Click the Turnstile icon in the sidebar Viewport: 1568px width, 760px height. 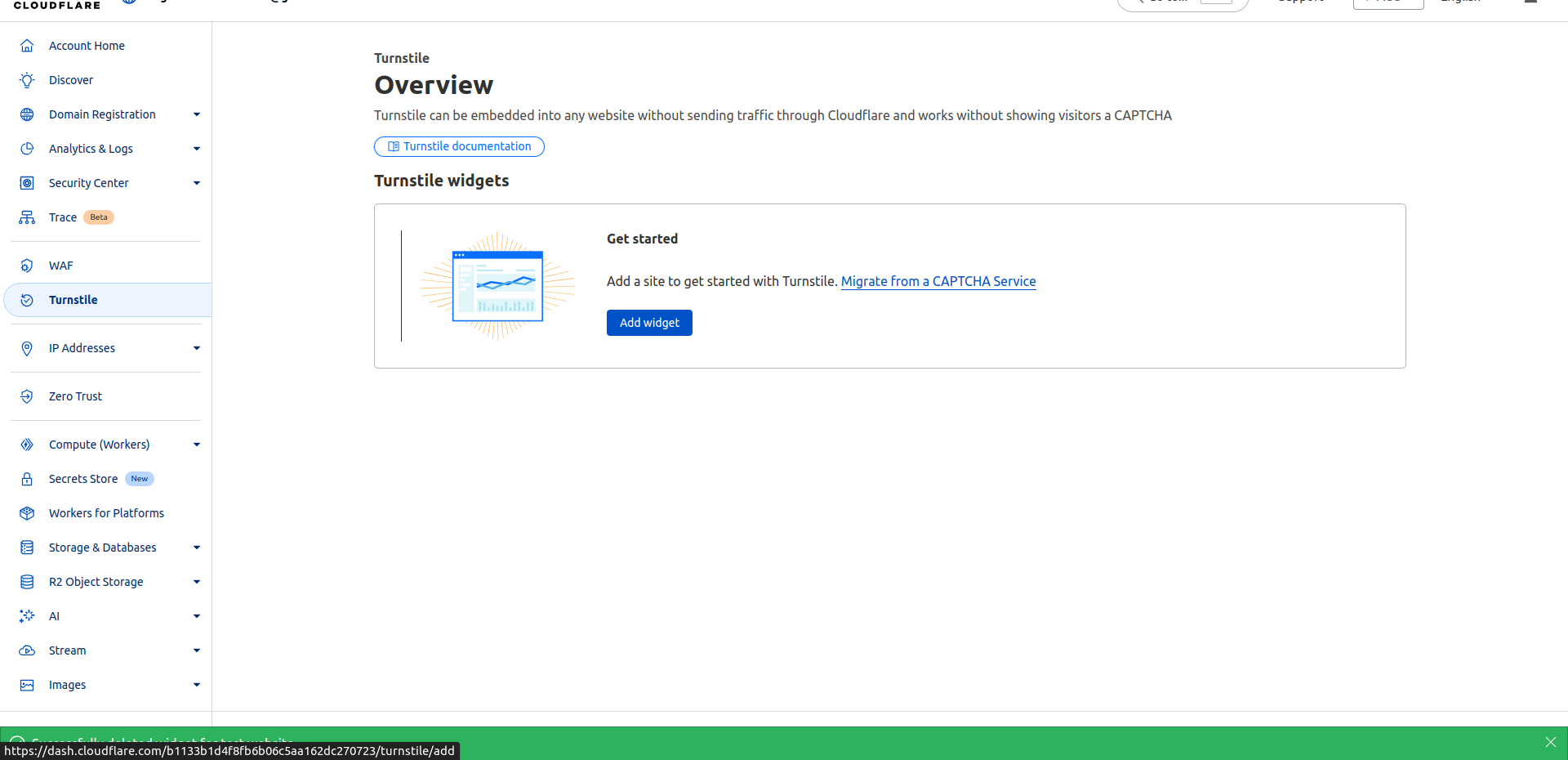(27, 300)
